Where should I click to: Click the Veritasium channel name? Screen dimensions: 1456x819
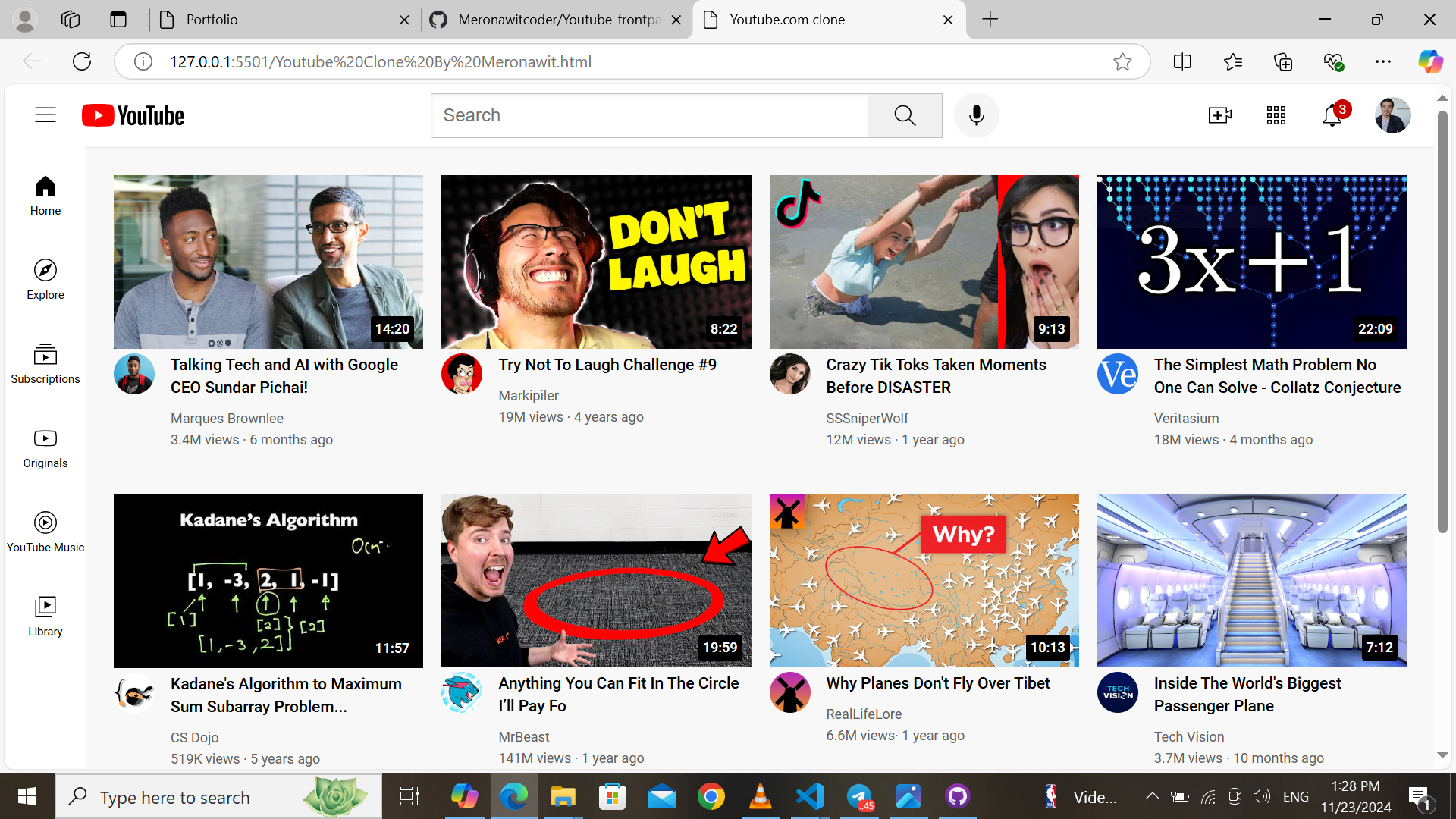tap(1186, 419)
